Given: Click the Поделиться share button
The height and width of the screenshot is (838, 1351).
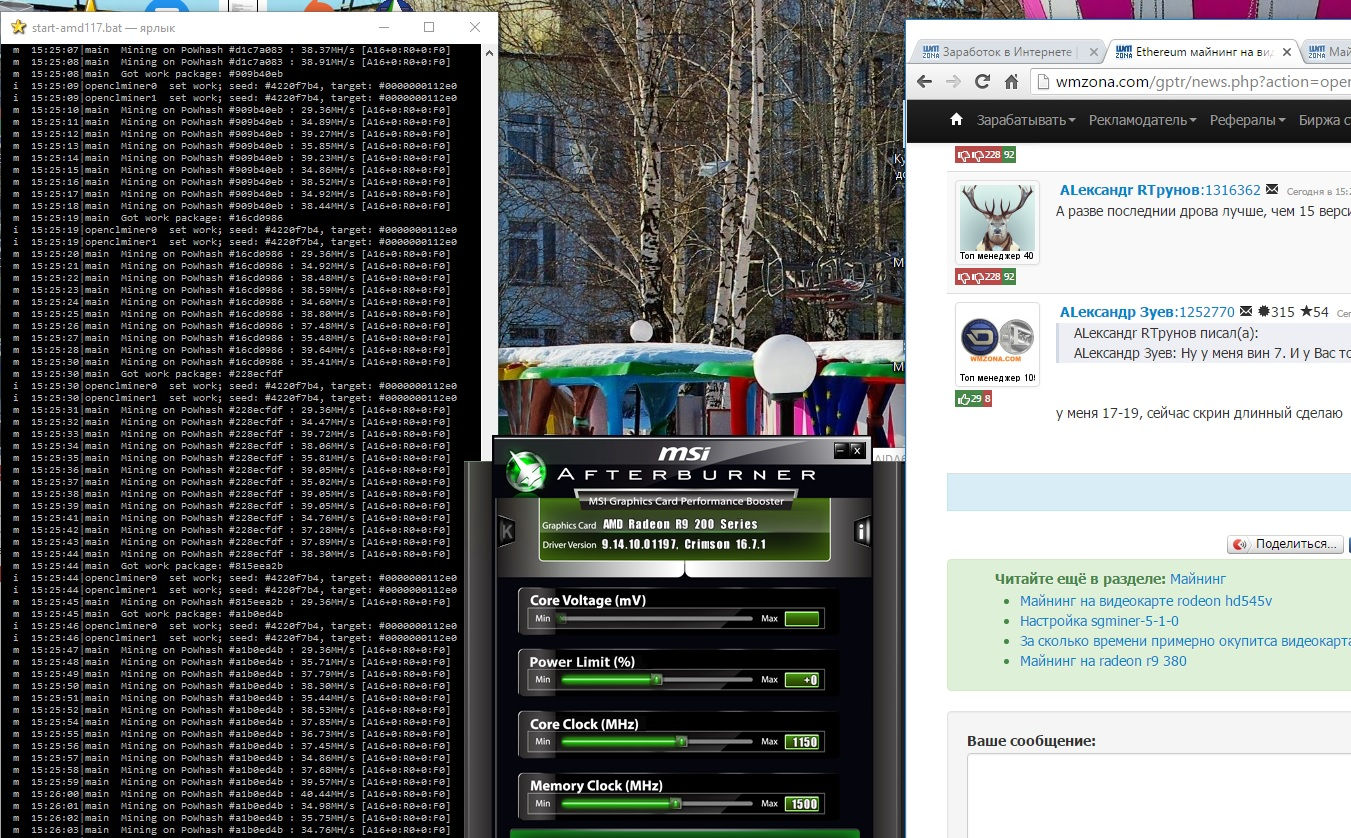Looking at the screenshot, I should (x=1284, y=544).
